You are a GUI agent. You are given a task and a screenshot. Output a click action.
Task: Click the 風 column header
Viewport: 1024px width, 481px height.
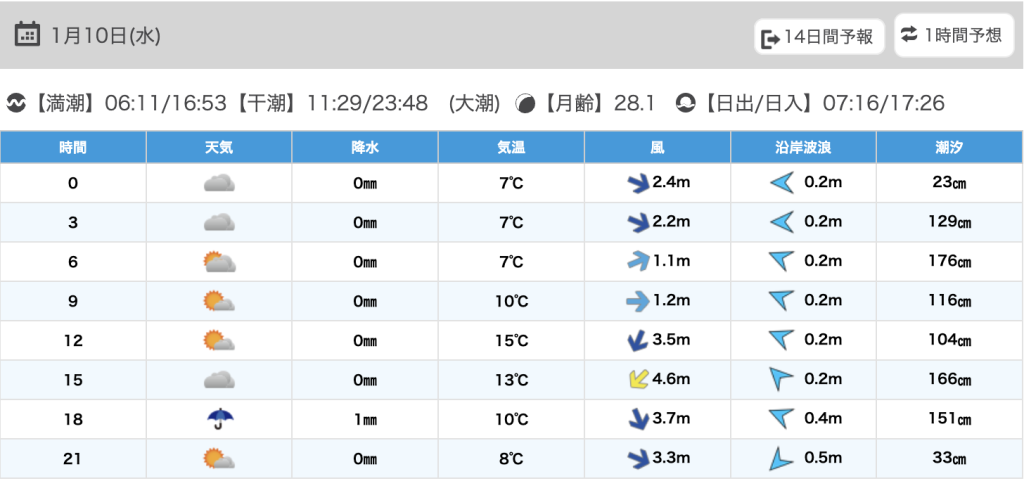[x=657, y=147]
